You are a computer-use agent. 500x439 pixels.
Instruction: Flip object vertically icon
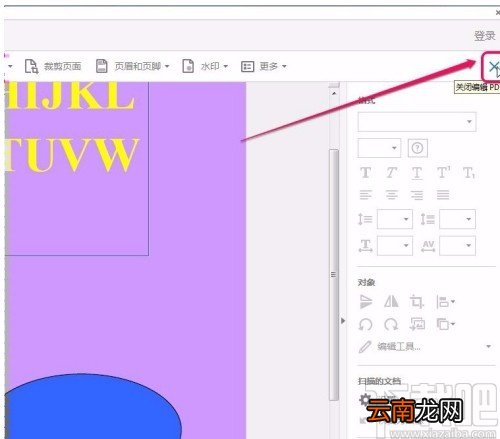tap(366, 302)
